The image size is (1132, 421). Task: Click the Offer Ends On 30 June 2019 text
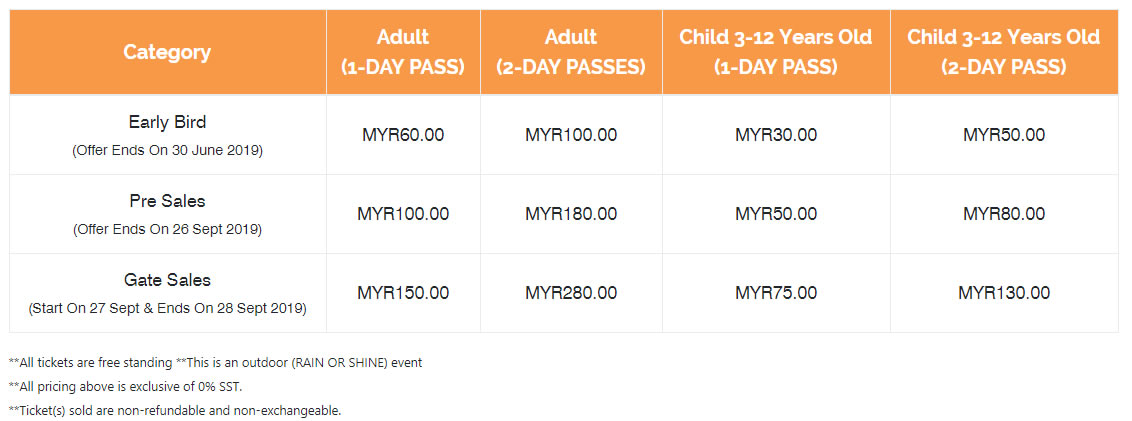click(167, 151)
